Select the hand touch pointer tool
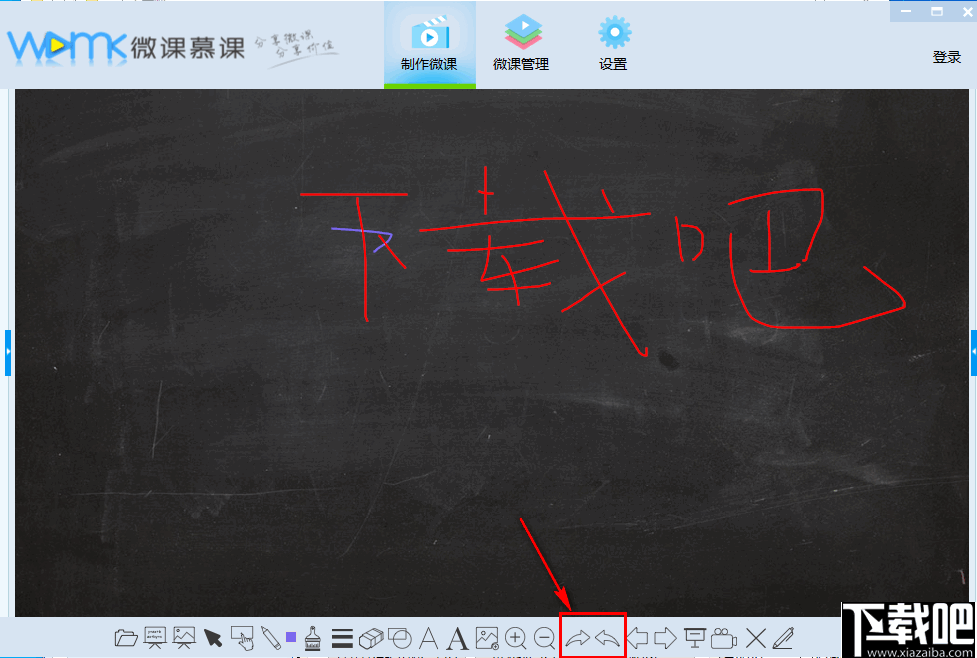 (x=242, y=638)
